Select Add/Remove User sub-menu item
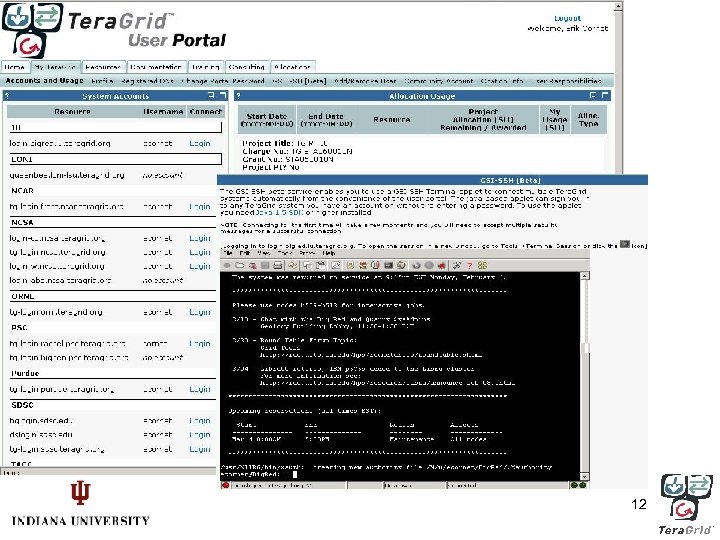720x540 pixels. tap(365, 81)
